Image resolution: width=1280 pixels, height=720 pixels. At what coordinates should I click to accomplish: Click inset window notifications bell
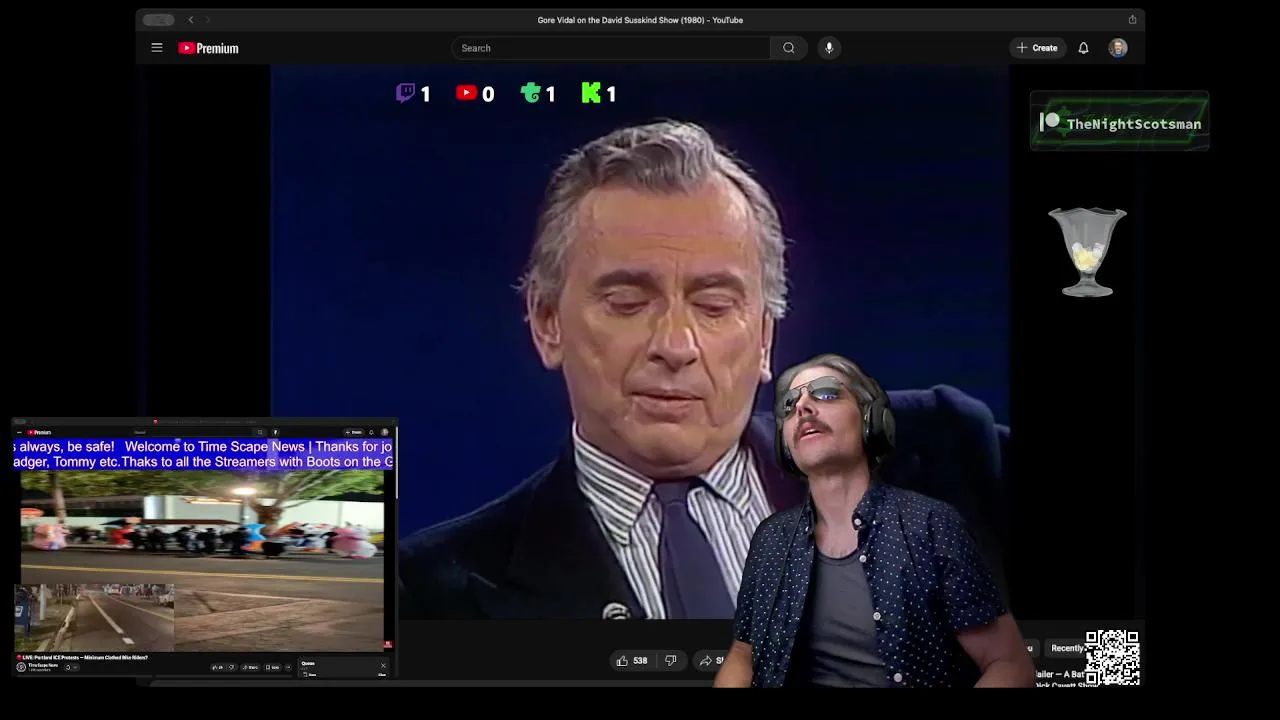[371, 432]
